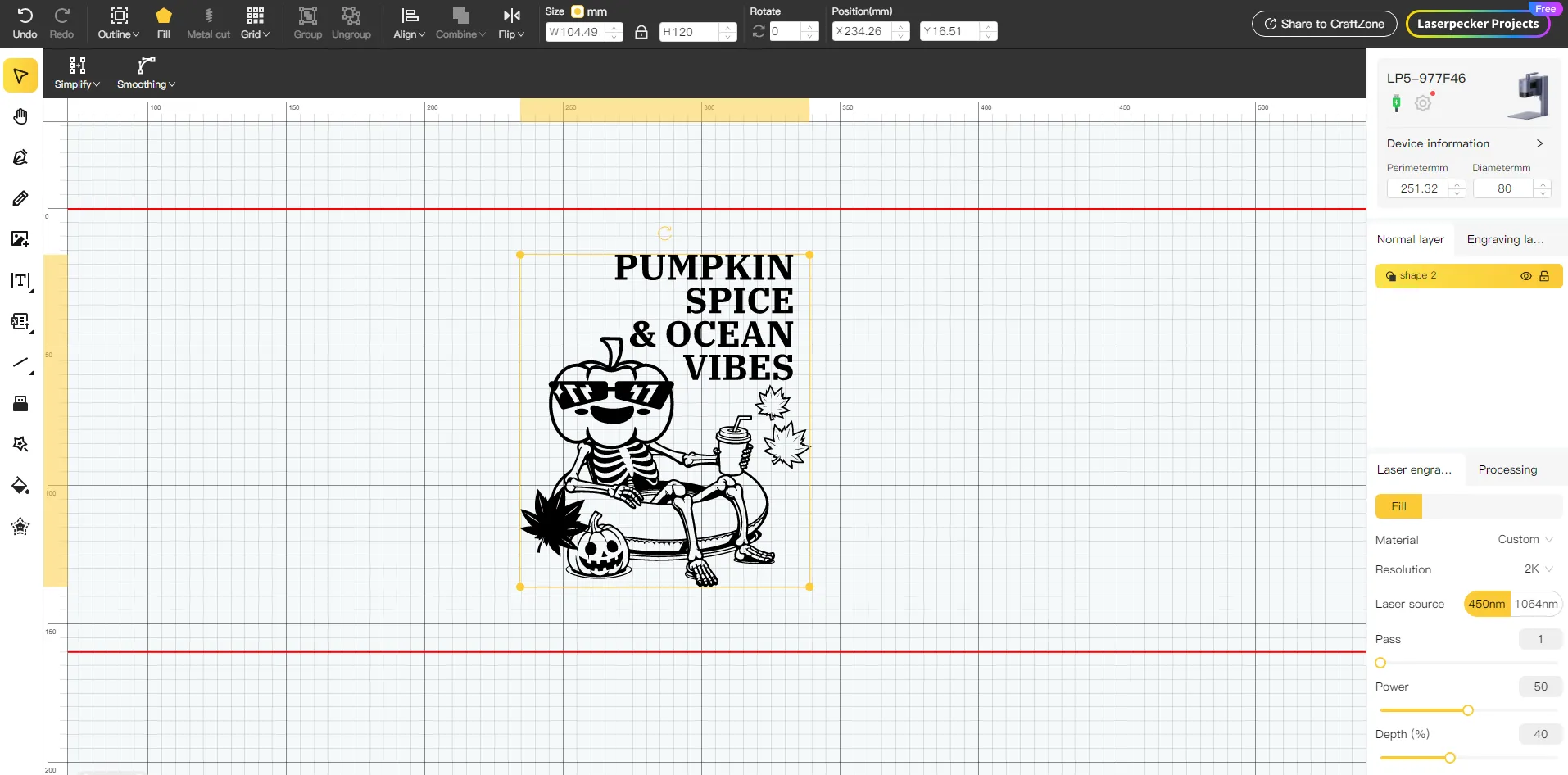Choose the Select arrow tool in left sidebar
Screen dimensions: 1568x775
(x=20, y=75)
